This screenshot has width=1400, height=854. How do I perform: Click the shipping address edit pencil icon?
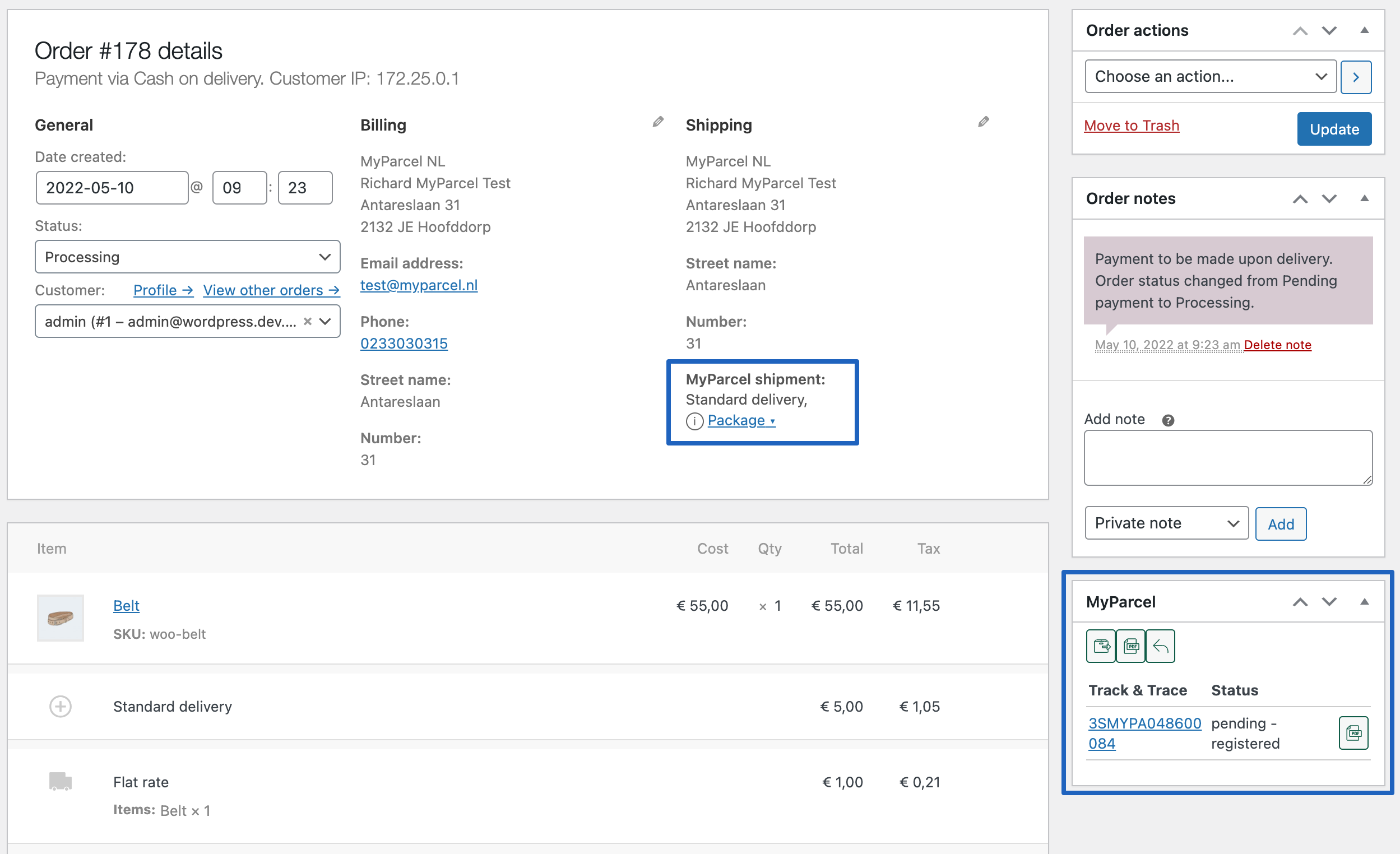click(985, 122)
